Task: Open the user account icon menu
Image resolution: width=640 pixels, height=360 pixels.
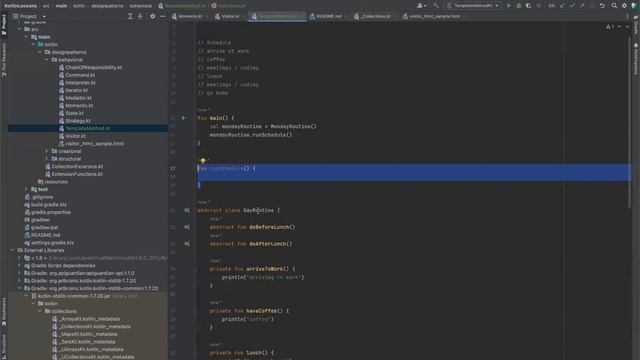Action: pos(421,6)
